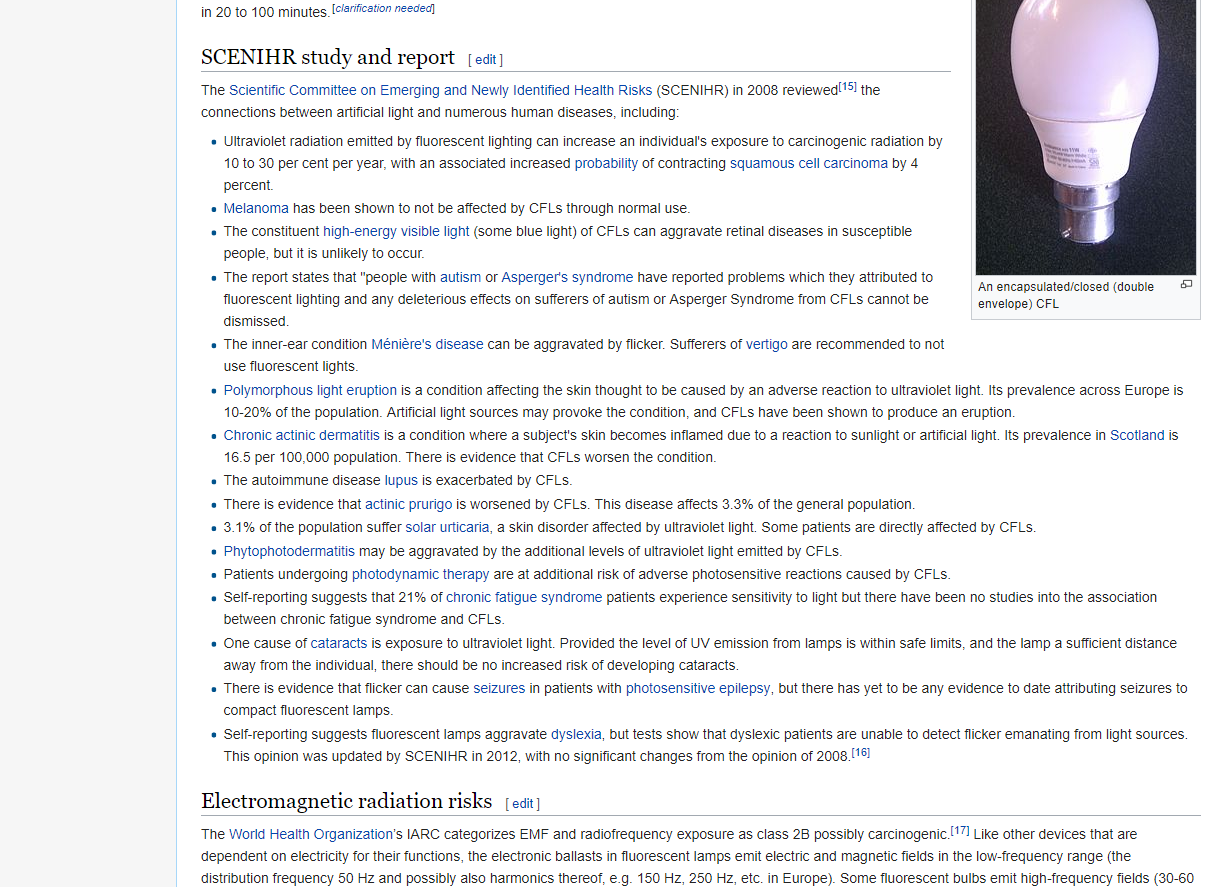Jump to citation 16
Screen dimensions: 1225x887
click(861, 752)
